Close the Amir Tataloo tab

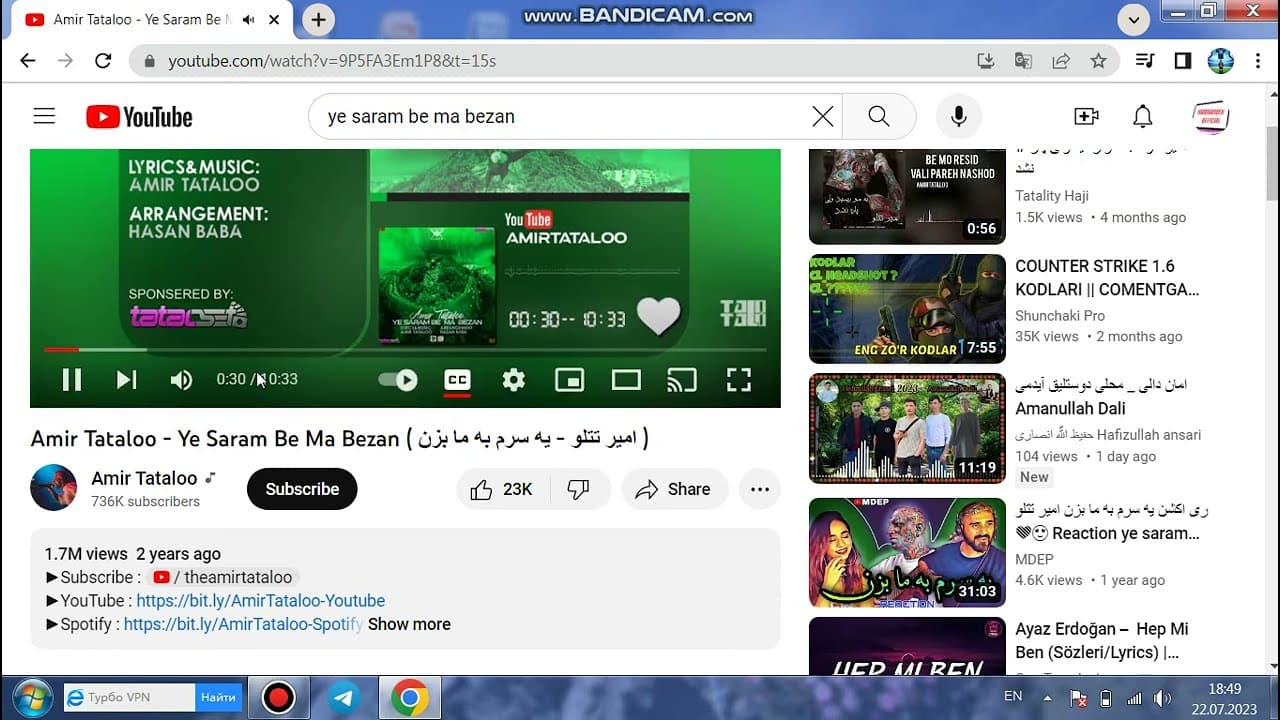(x=274, y=20)
